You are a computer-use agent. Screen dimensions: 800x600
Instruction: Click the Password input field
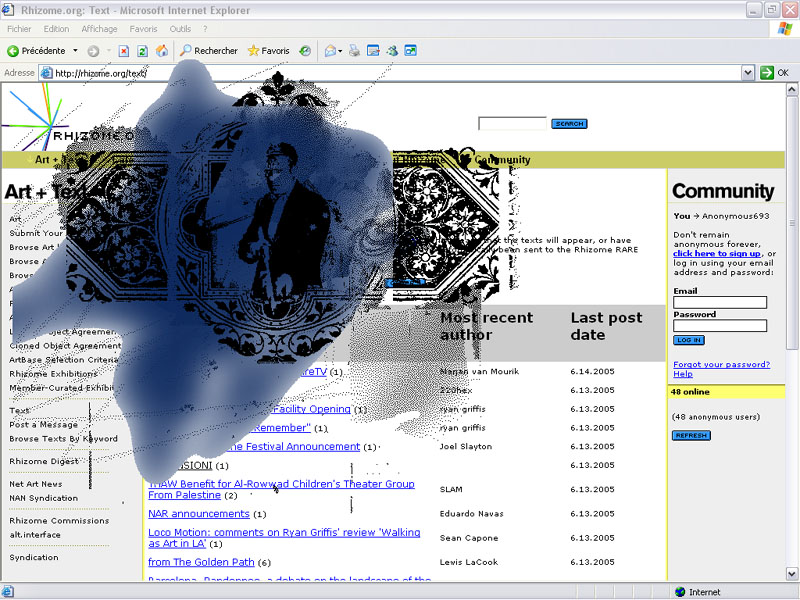click(720, 326)
